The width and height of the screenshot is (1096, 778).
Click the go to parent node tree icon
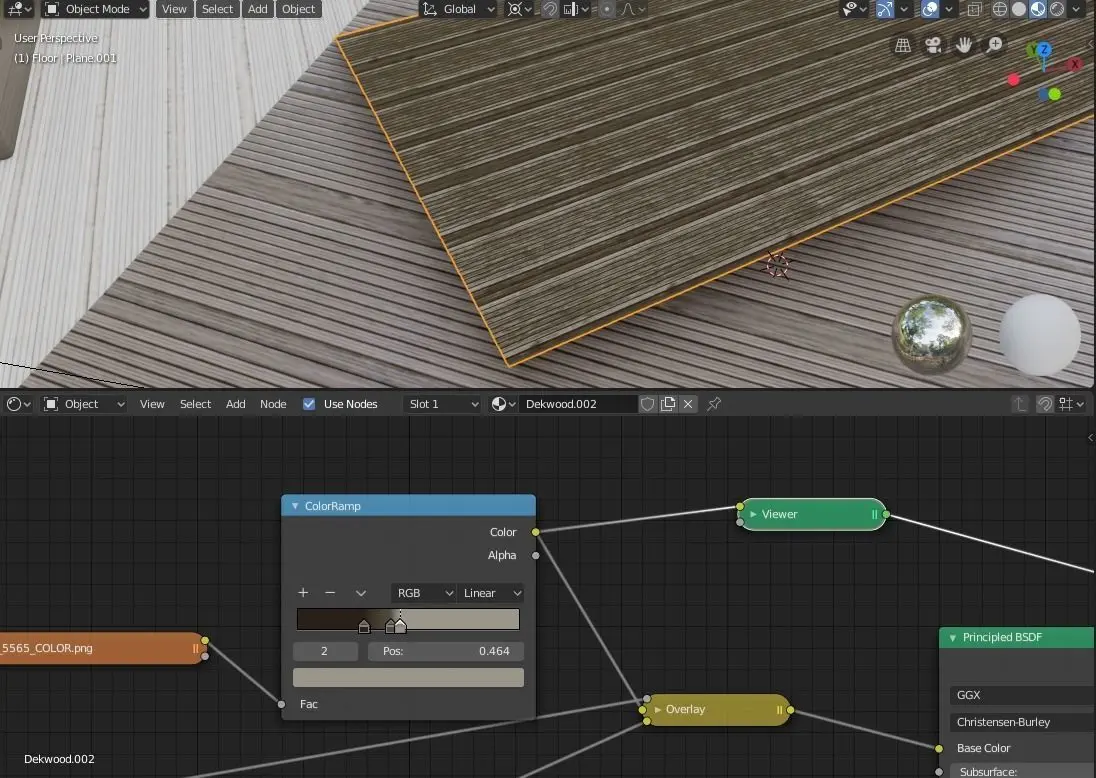coord(1020,404)
